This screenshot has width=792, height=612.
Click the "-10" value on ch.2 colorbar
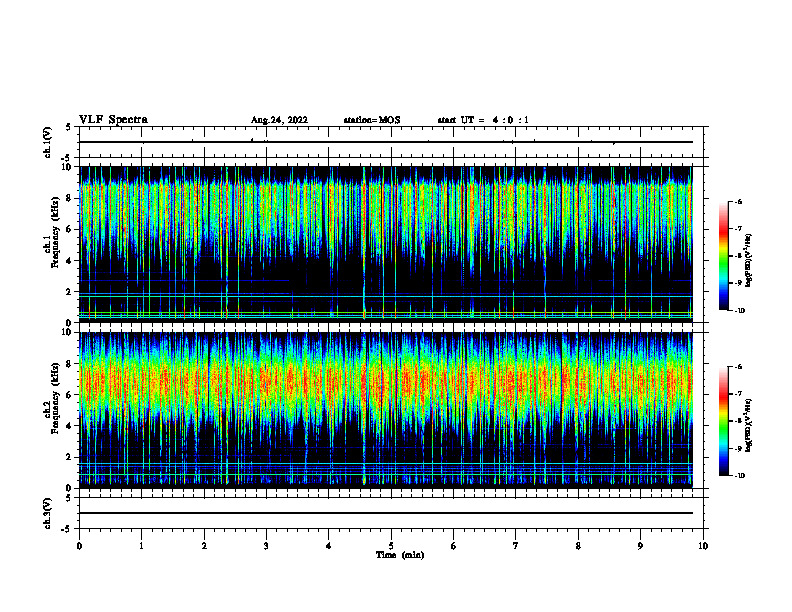739,476
